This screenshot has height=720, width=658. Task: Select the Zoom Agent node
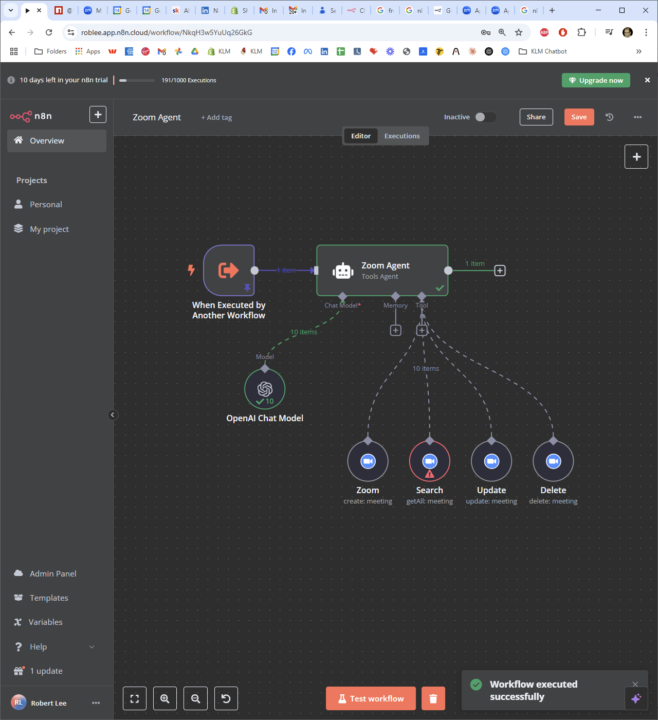pyautogui.click(x=382, y=270)
